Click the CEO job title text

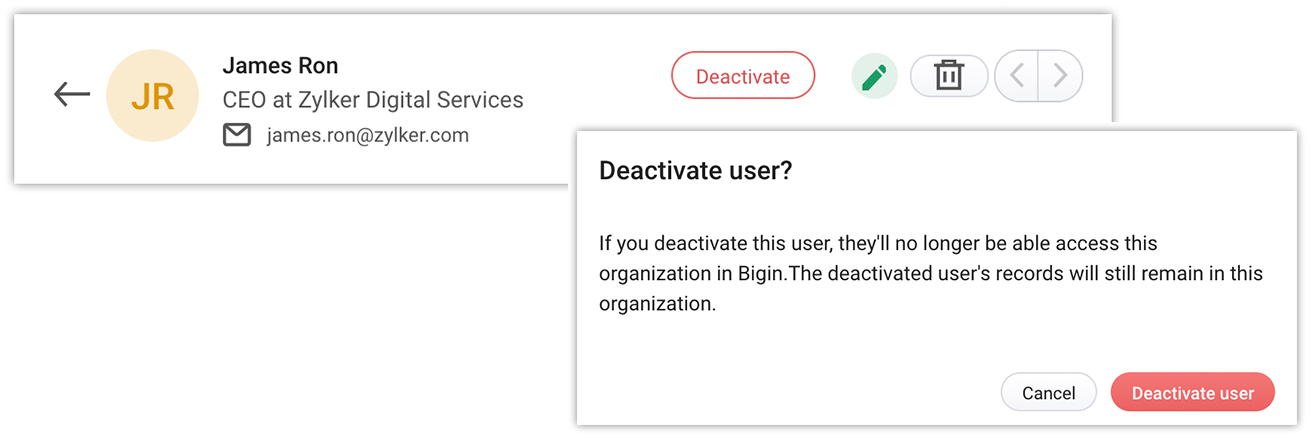click(241, 100)
